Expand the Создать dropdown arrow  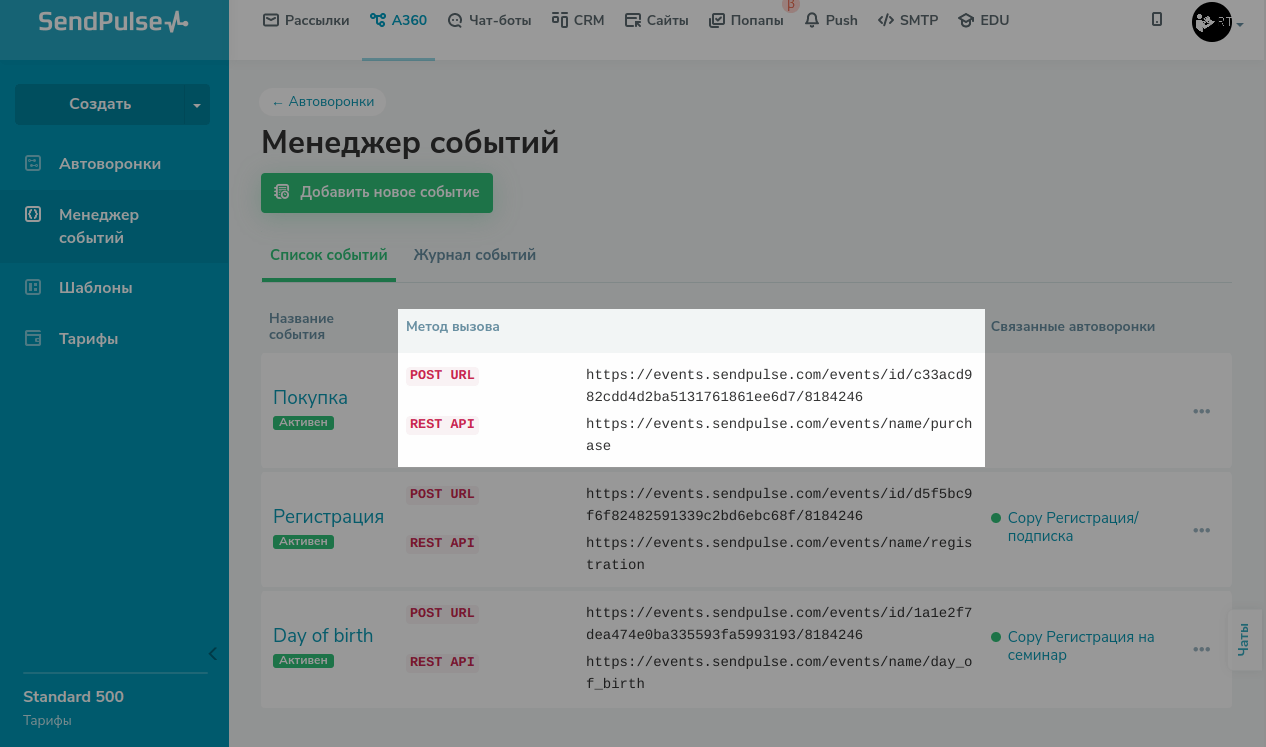pyautogui.click(x=197, y=104)
